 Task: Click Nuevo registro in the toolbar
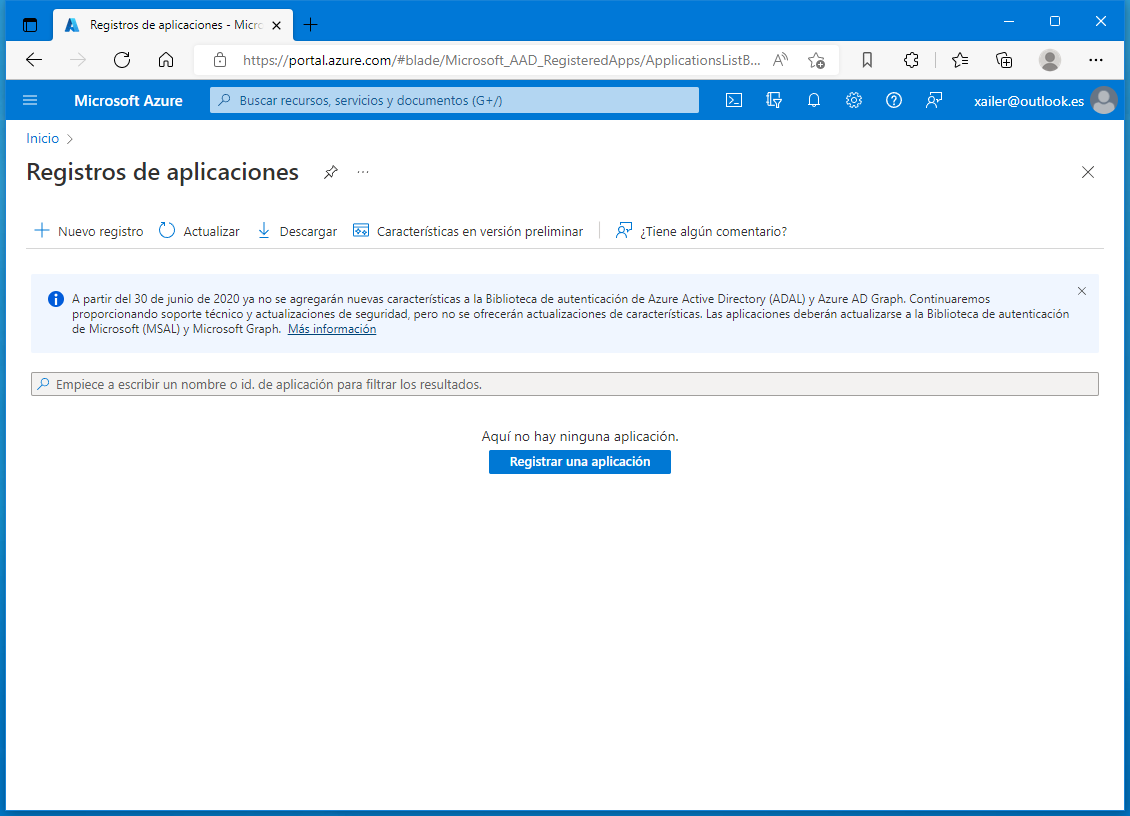[89, 231]
